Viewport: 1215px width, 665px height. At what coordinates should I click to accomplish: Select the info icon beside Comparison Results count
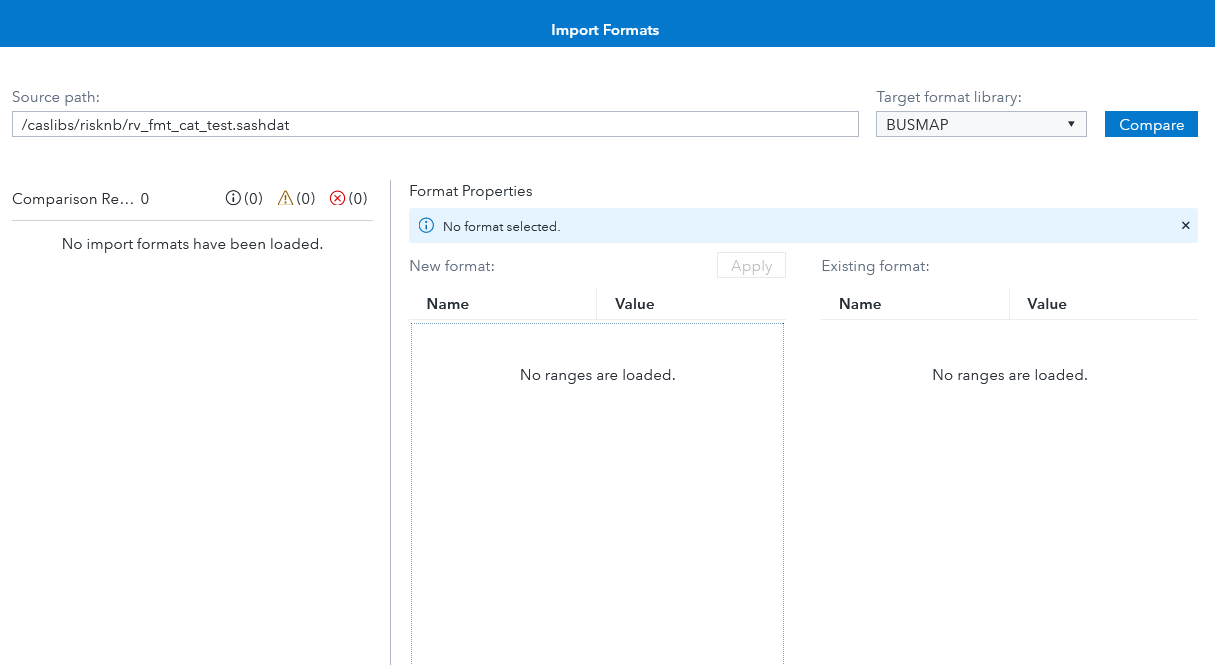(x=232, y=198)
